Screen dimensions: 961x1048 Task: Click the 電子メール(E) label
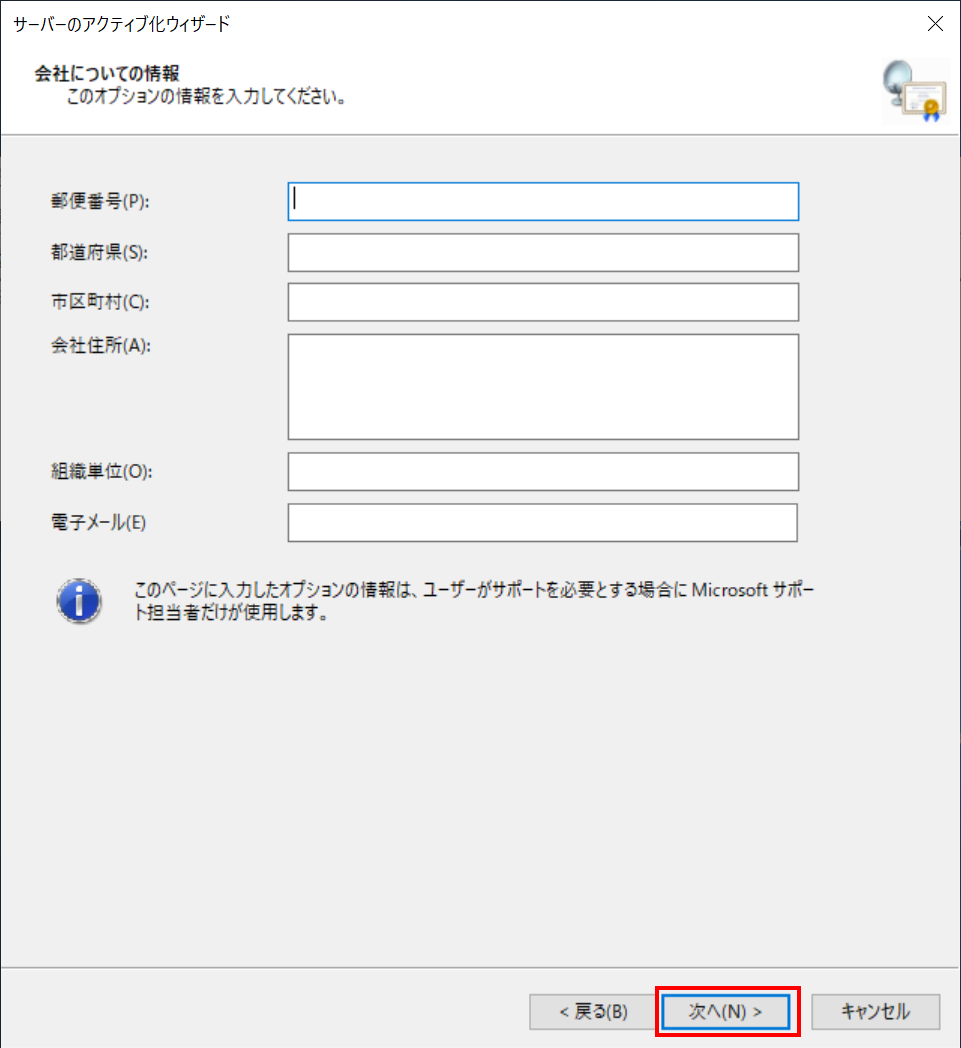(x=98, y=522)
